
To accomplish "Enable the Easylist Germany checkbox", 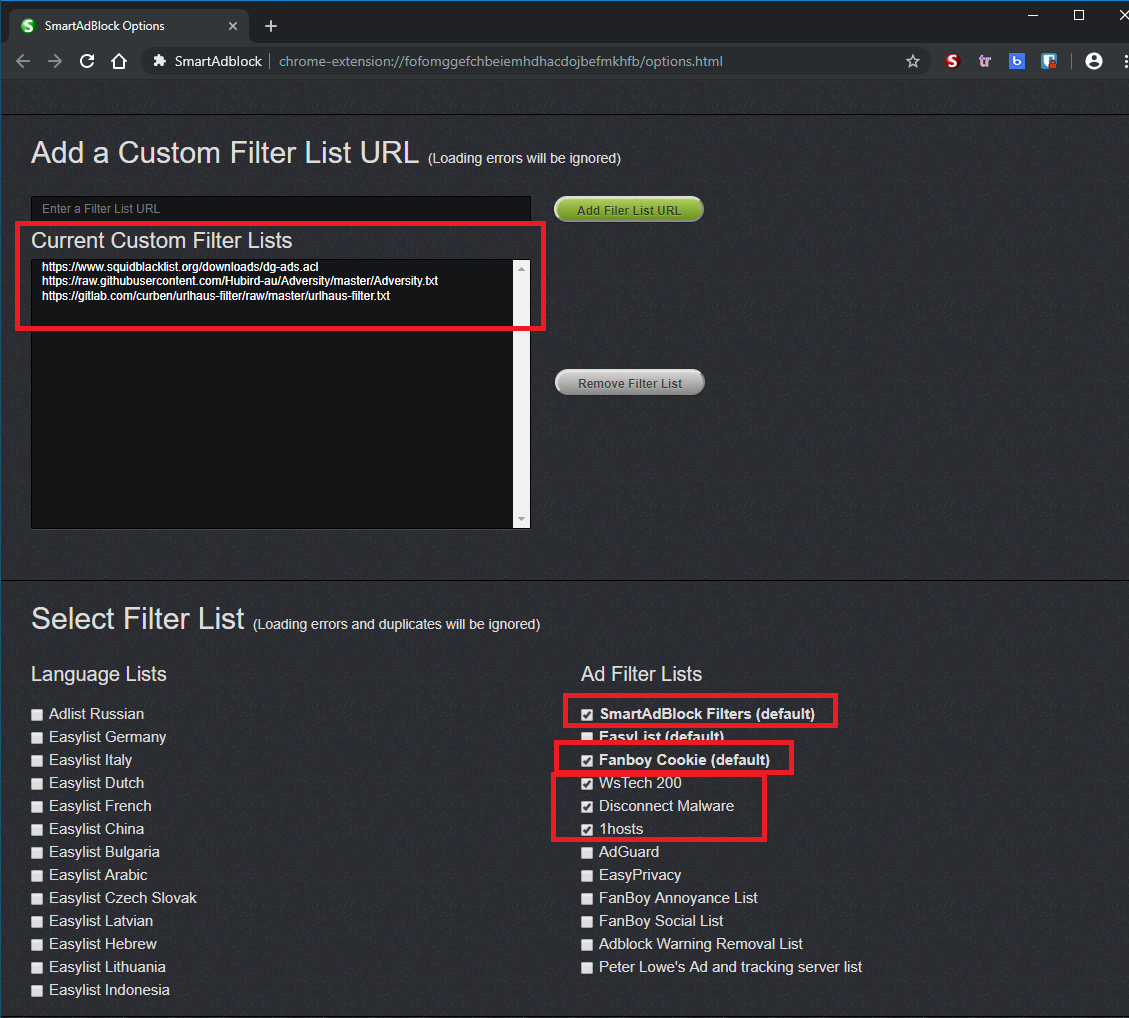I will [x=37, y=738].
